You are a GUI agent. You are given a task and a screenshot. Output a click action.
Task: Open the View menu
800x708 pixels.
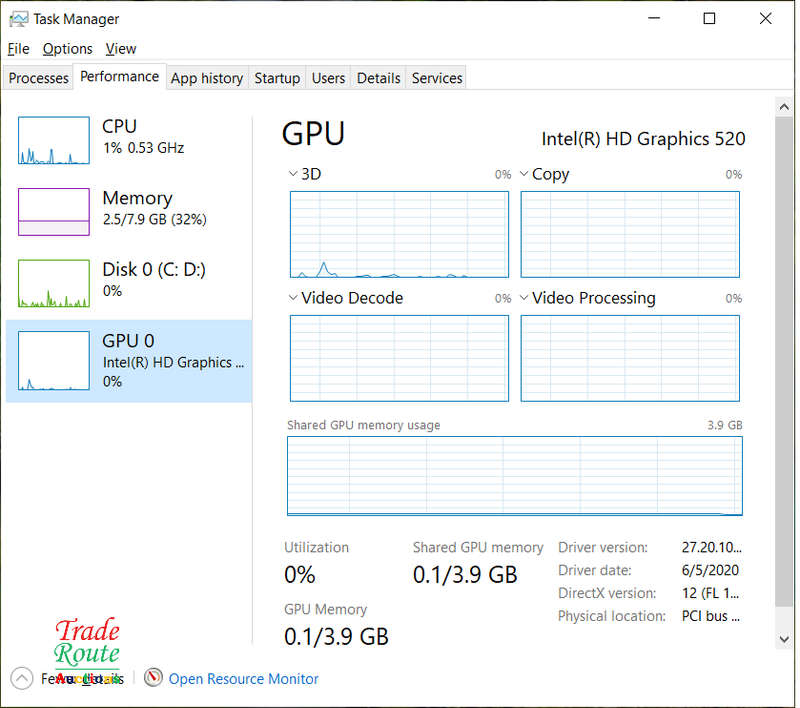[x=121, y=49]
